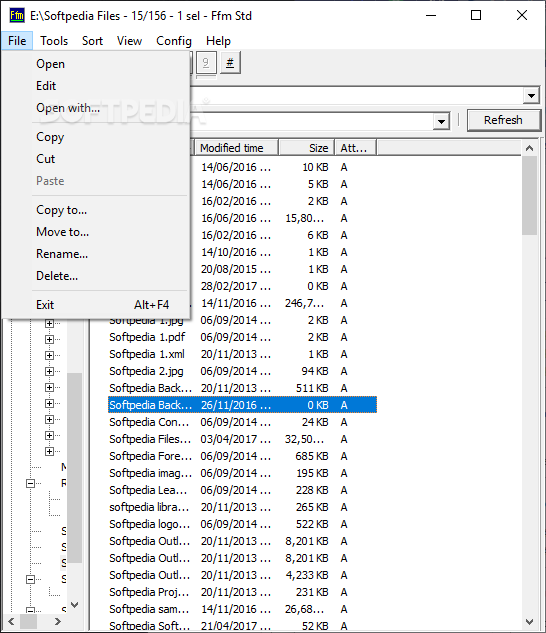
Task: Select the file 'Softpedia 1.pdf'
Action: [147, 337]
